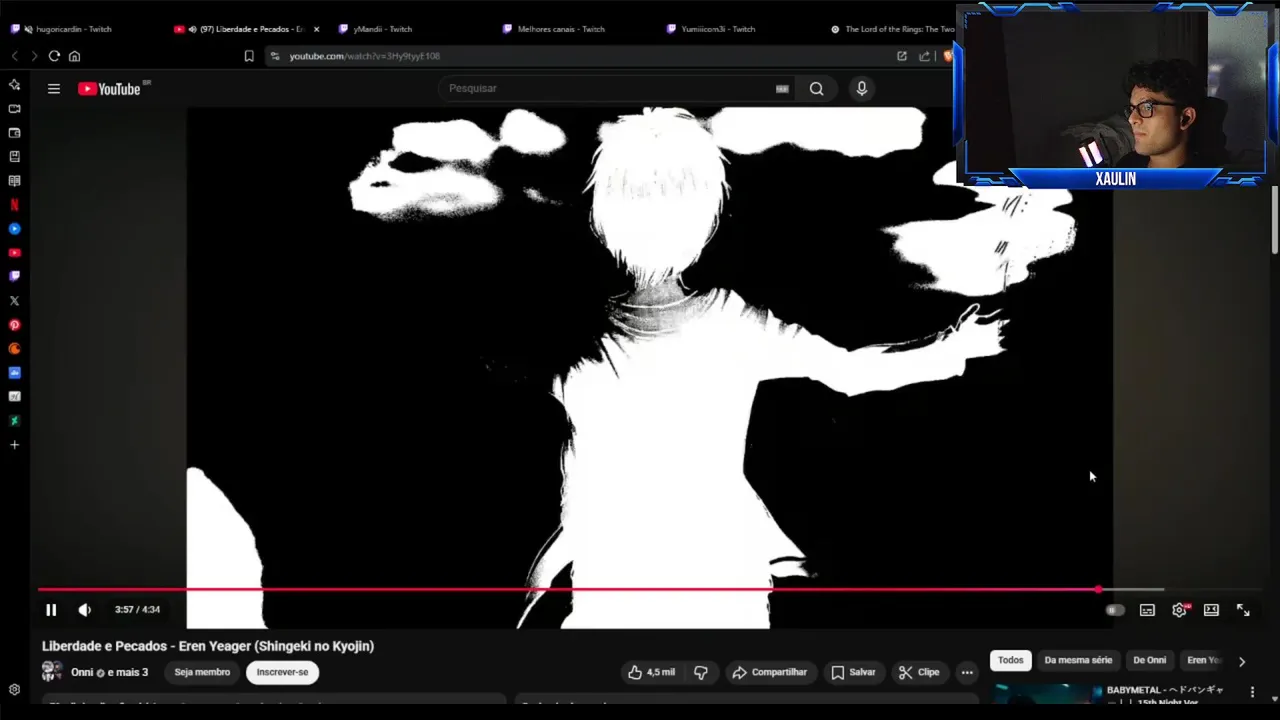Open Pinterest from browser sidebar

[x=14, y=325]
